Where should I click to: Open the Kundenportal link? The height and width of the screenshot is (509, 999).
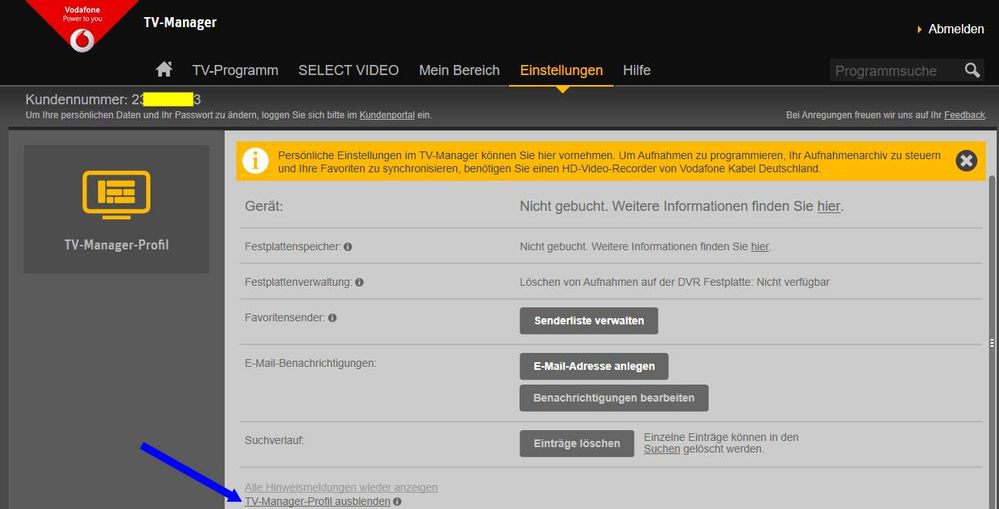point(387,115)
